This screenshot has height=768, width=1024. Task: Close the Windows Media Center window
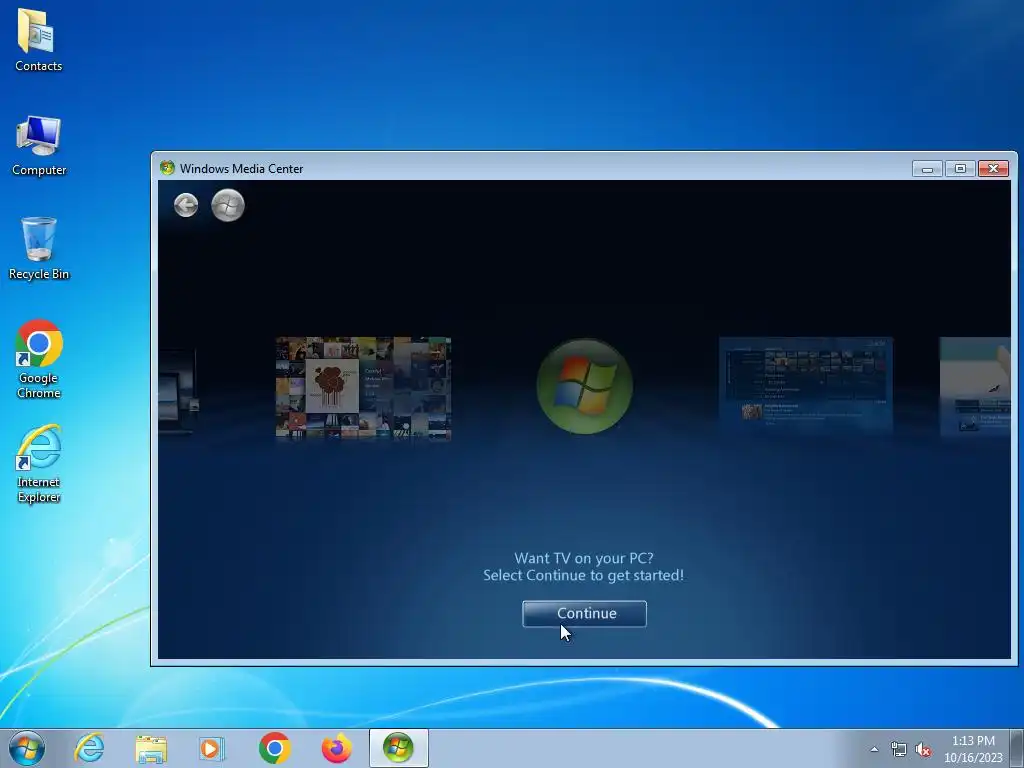click(x=993, y=168)
